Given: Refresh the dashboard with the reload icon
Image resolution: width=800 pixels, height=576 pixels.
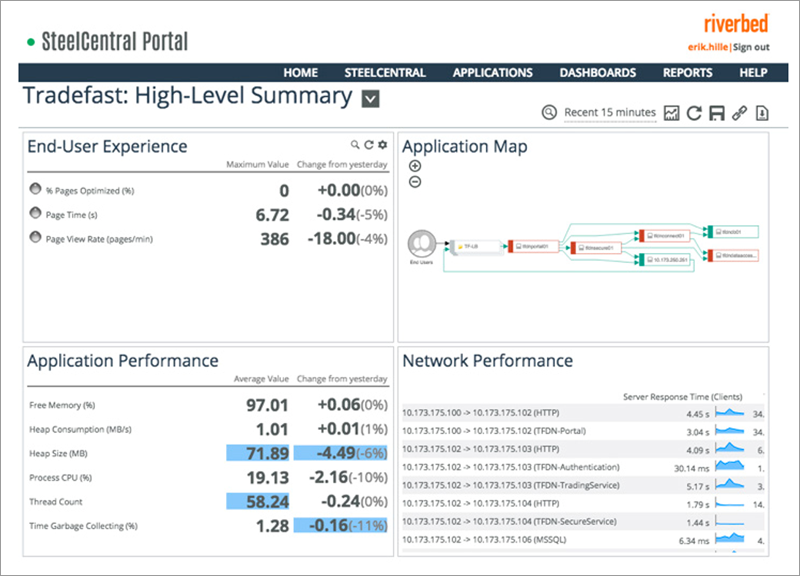Looking at the screenshot, I should point(694,113).
